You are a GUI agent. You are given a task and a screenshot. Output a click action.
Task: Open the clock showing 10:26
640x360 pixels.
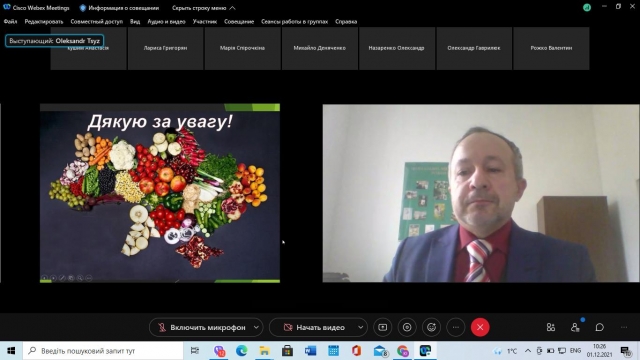600,351
